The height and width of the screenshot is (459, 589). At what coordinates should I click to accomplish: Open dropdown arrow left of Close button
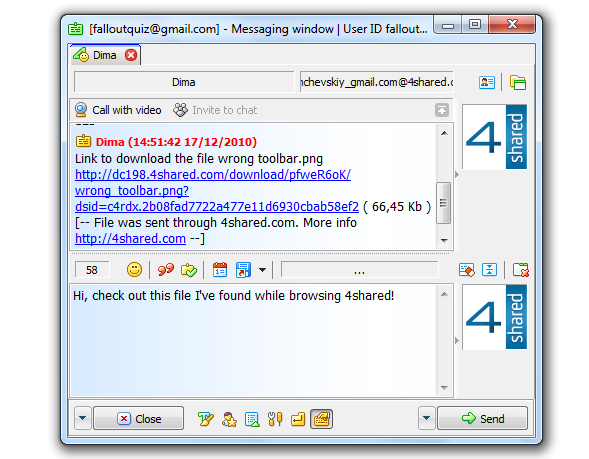(83, 418)
